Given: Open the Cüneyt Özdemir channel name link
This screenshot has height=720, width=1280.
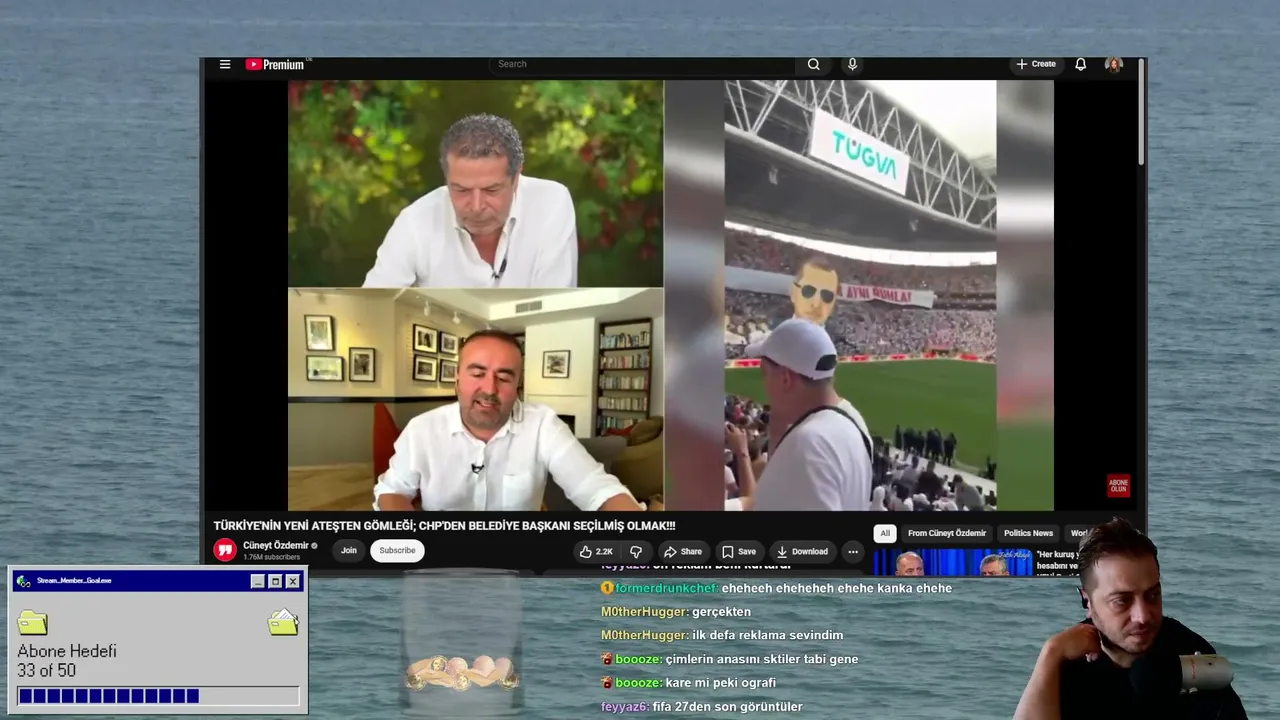Looking at the screenshot, I should (275, 546).
